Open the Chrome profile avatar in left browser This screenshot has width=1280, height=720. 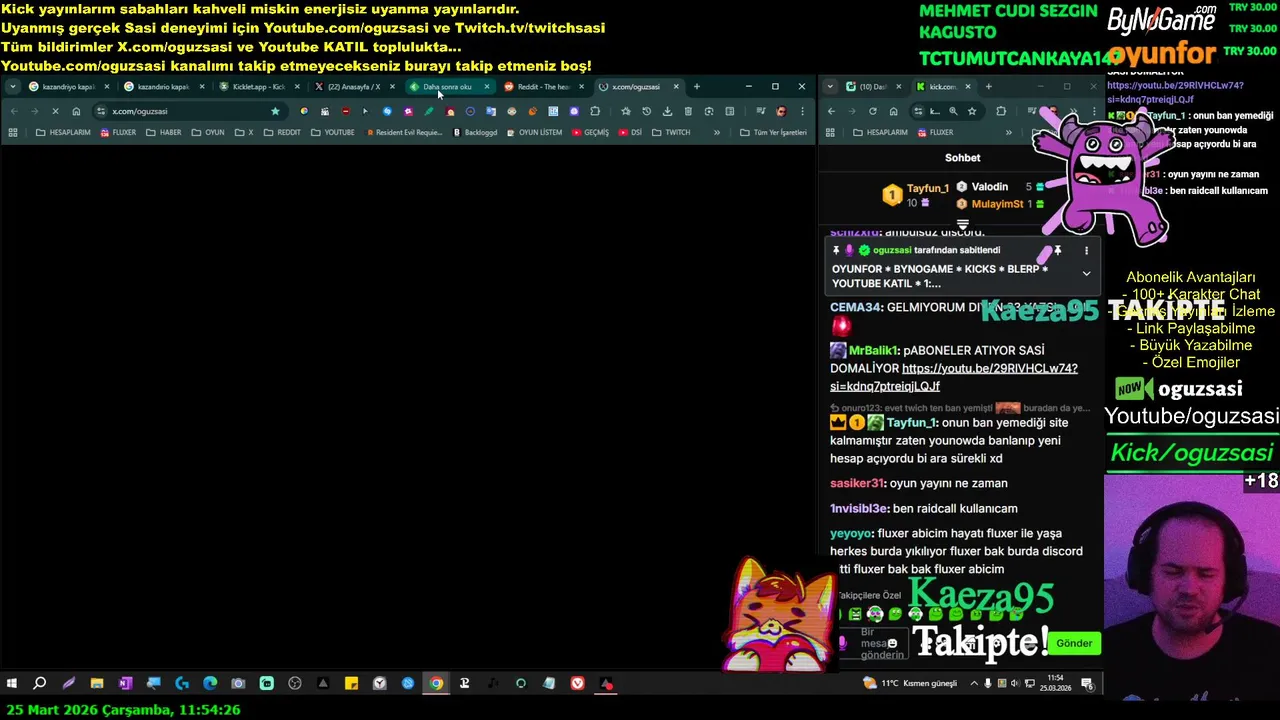click(781, 111)
